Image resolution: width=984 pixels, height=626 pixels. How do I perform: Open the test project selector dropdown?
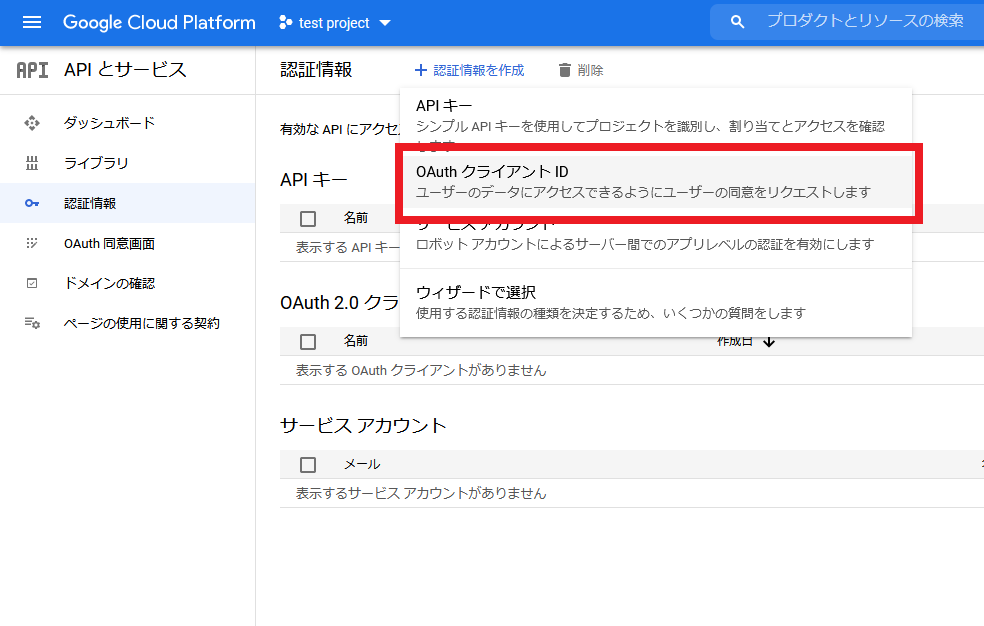coord(335,23)
